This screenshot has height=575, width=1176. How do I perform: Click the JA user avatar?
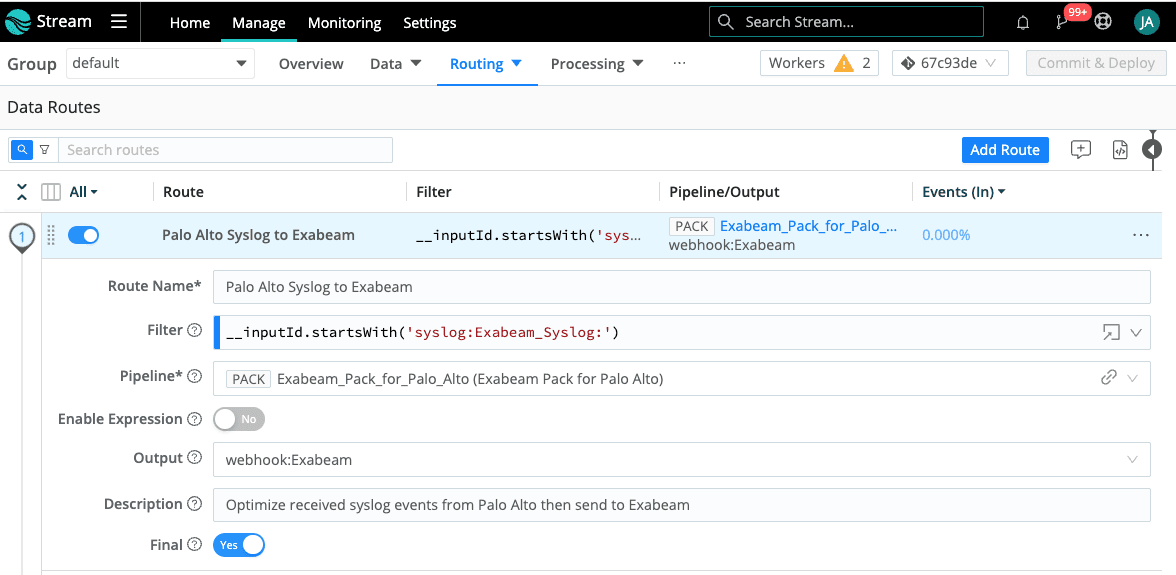pyautogui.click(x=1146, y=22)
